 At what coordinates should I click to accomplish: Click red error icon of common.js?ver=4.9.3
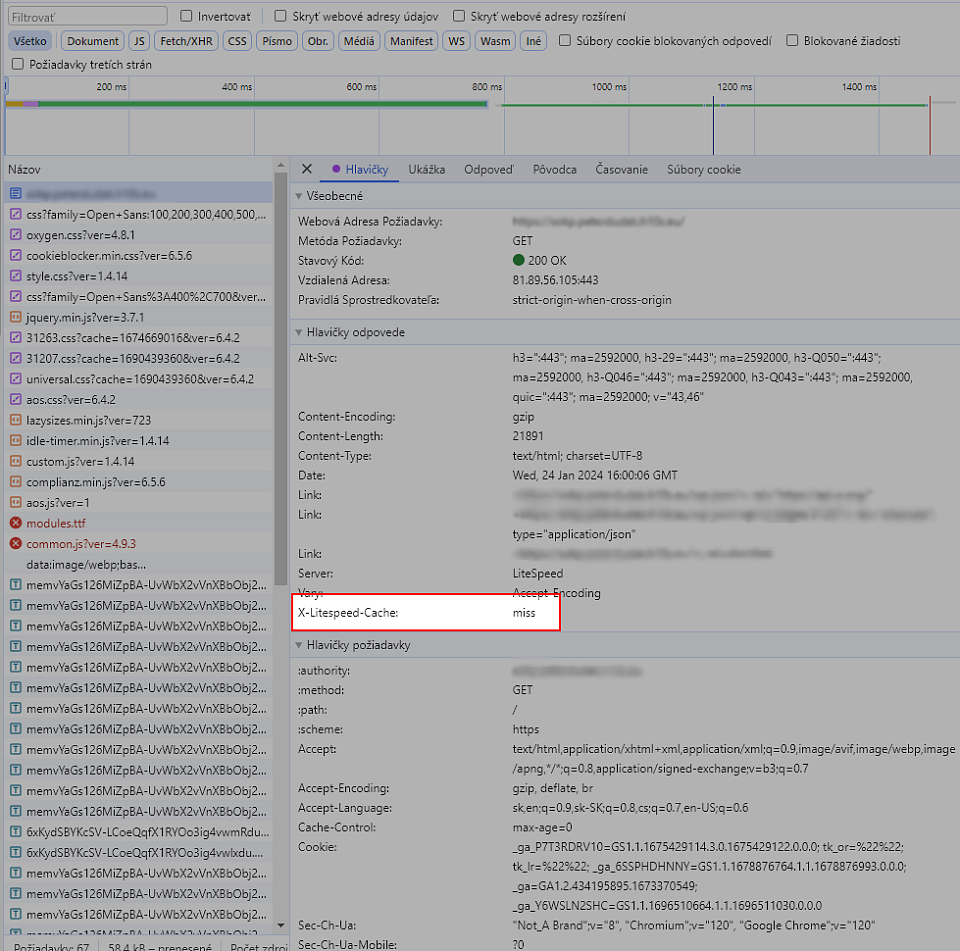point(16,544)
